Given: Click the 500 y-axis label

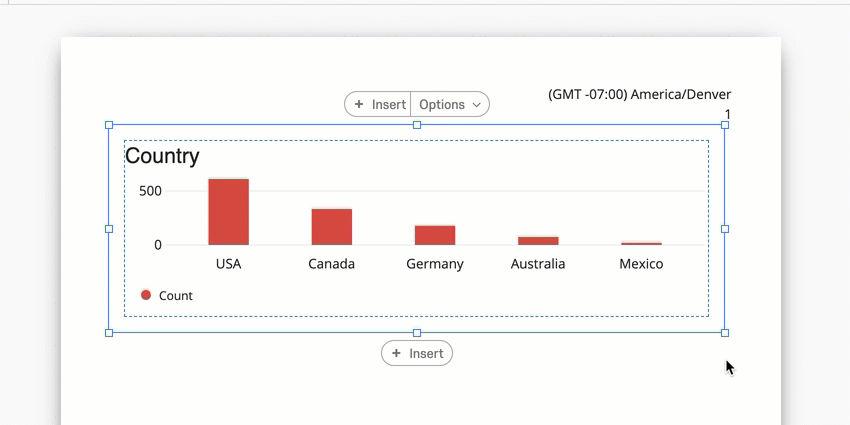Looking at the screenshot, I should [x=150, y=191].
